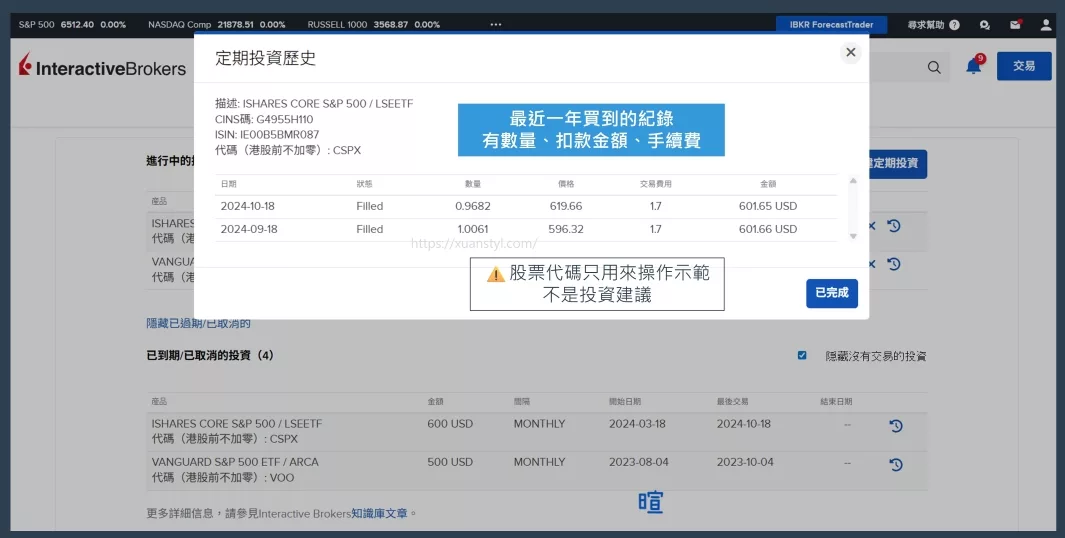Click the partially hidden 定期投資 create button
Screen dimensions: 1065x538
[898, 164]
